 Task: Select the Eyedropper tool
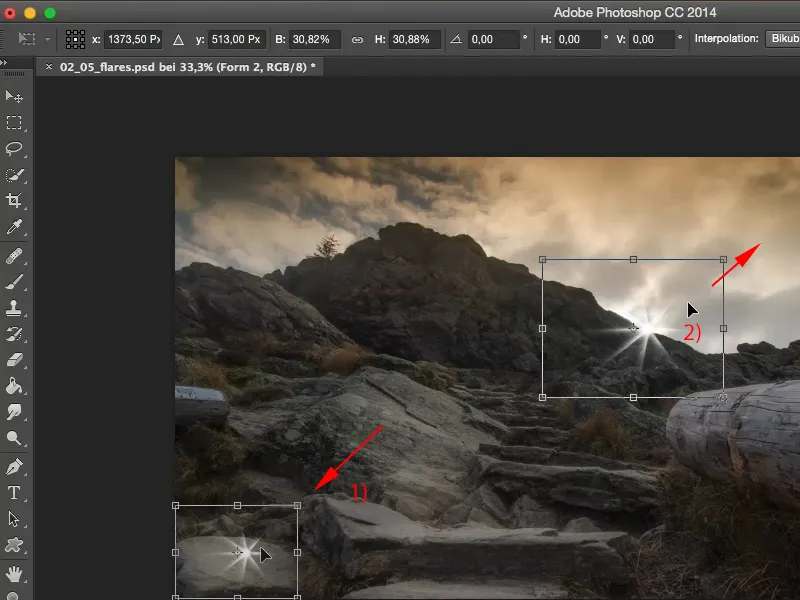pos(14,227)
